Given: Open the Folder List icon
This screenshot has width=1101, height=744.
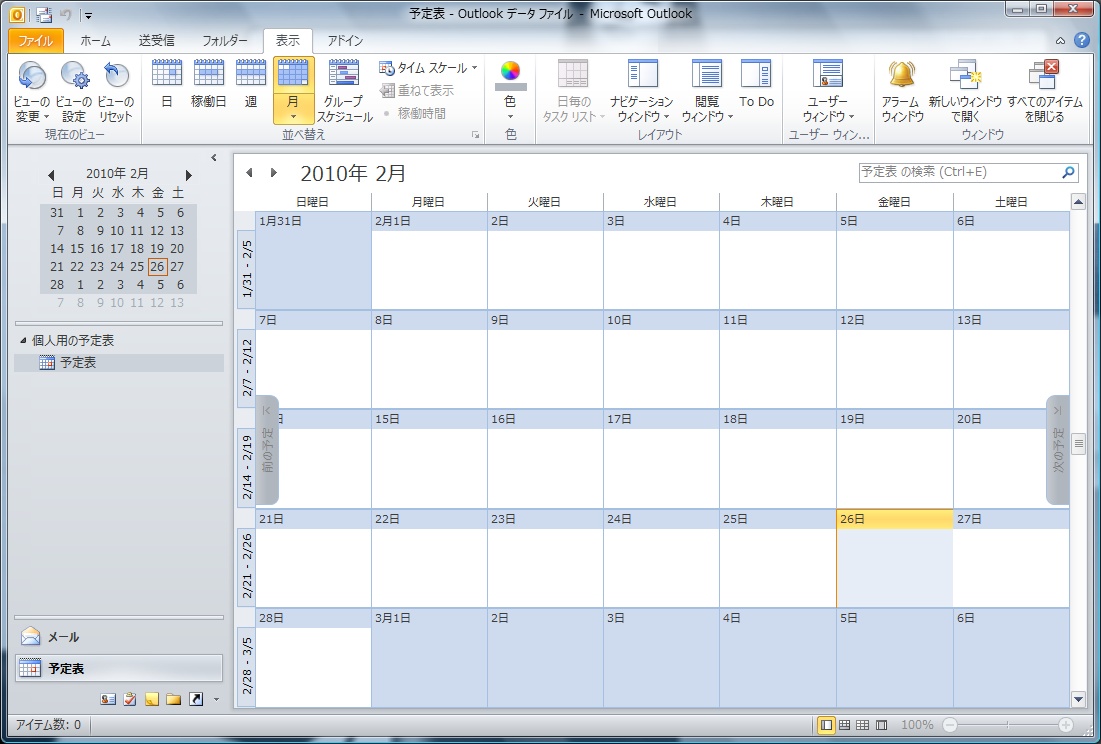Looking at the screenshot, I should coord(173,699).
